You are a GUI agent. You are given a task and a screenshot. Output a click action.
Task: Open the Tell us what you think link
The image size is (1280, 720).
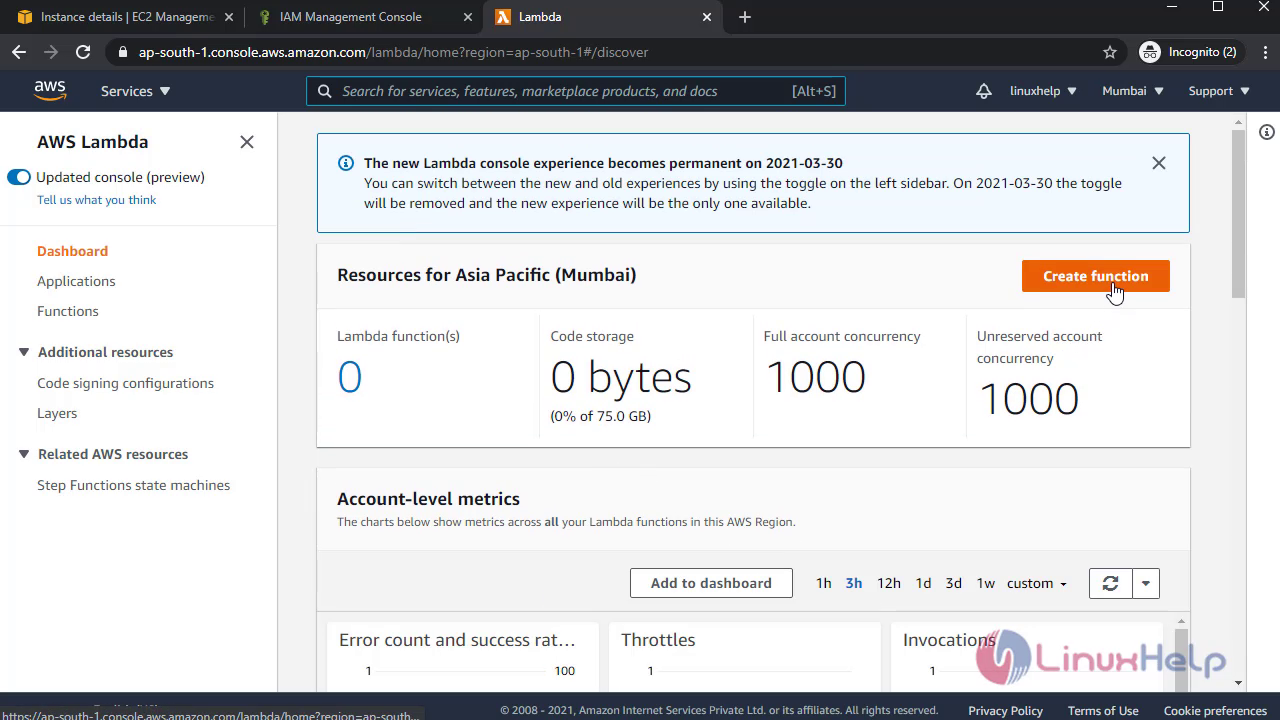click(97, 200)
